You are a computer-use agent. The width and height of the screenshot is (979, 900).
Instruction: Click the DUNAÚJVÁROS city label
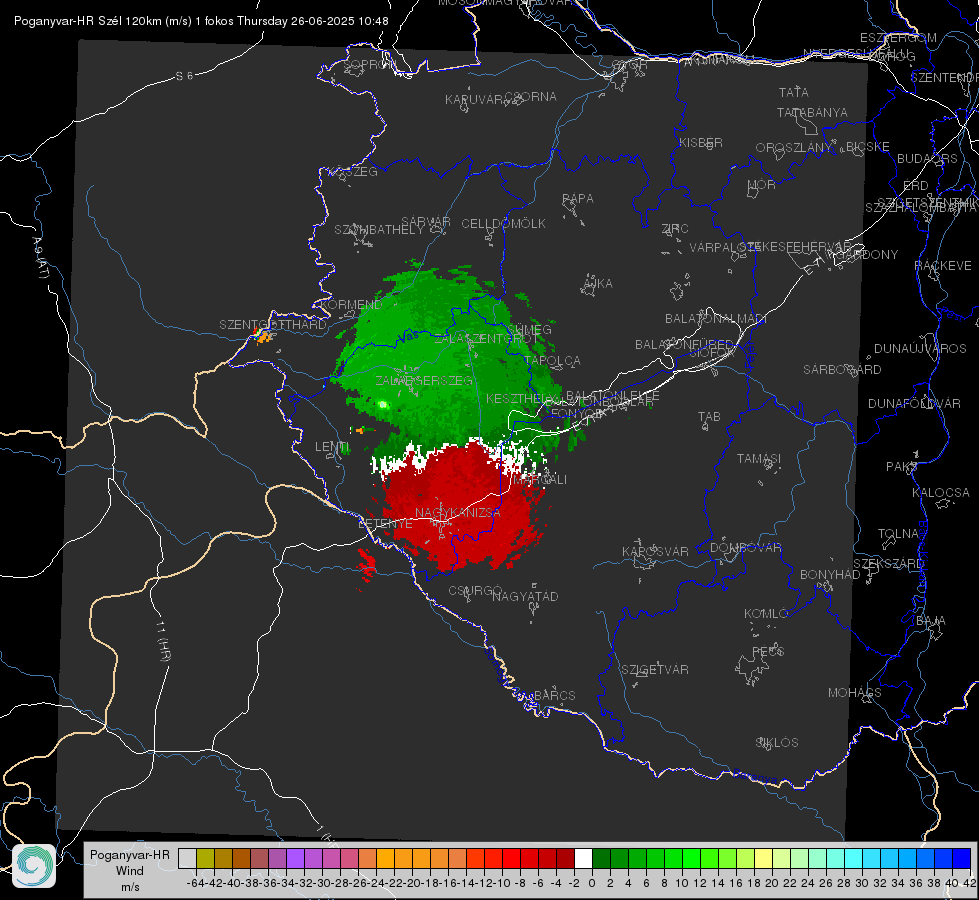pyautogui.click(x=920, y=349)
